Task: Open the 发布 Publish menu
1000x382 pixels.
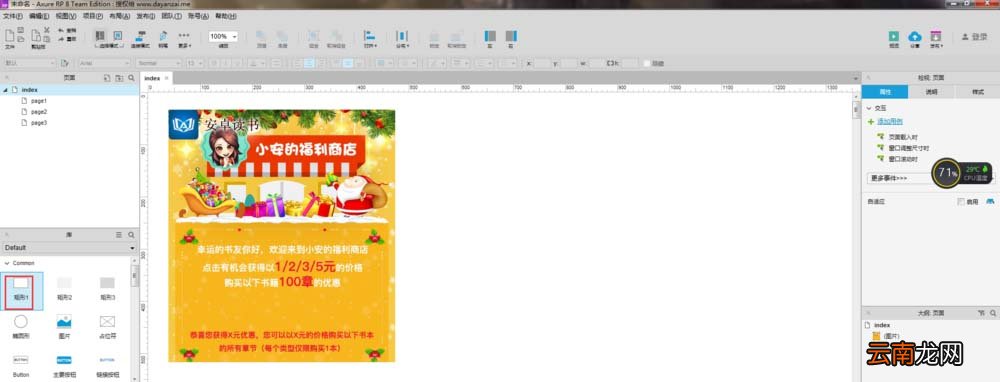Action: (x=145, y=16)
